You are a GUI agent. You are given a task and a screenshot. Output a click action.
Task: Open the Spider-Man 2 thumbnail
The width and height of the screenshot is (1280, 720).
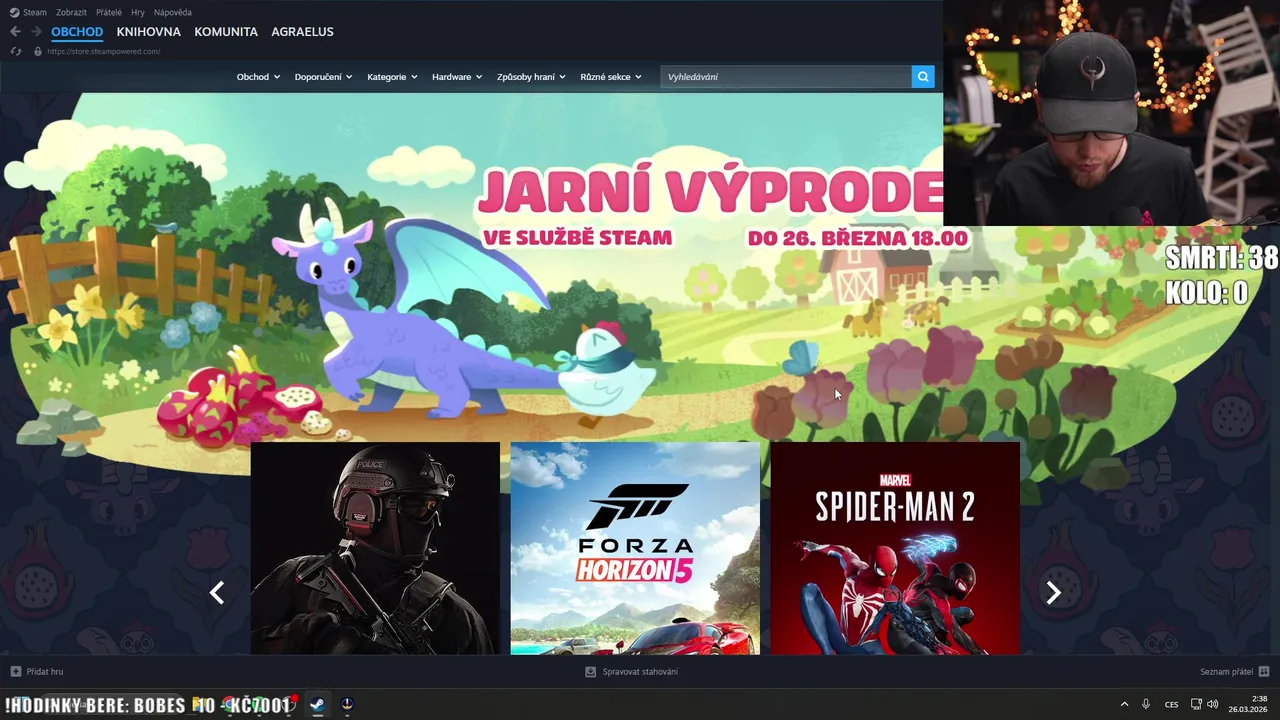895,548
